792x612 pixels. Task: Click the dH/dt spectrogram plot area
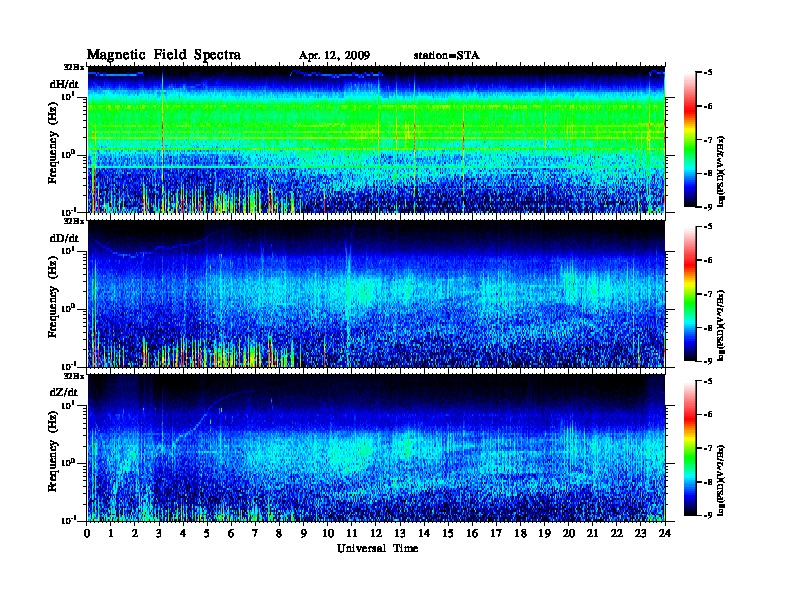click(376, 139)
